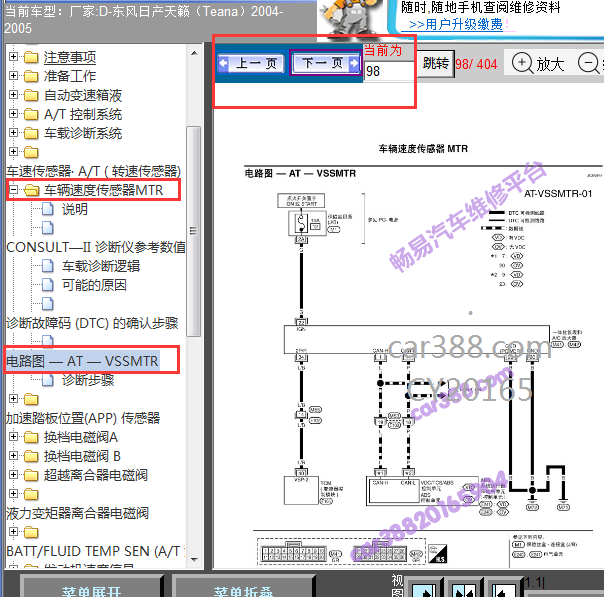Click the folder icon beside 自动变速箱液
Viewport: 604px width, 597px height.
(x=31, y=95)
